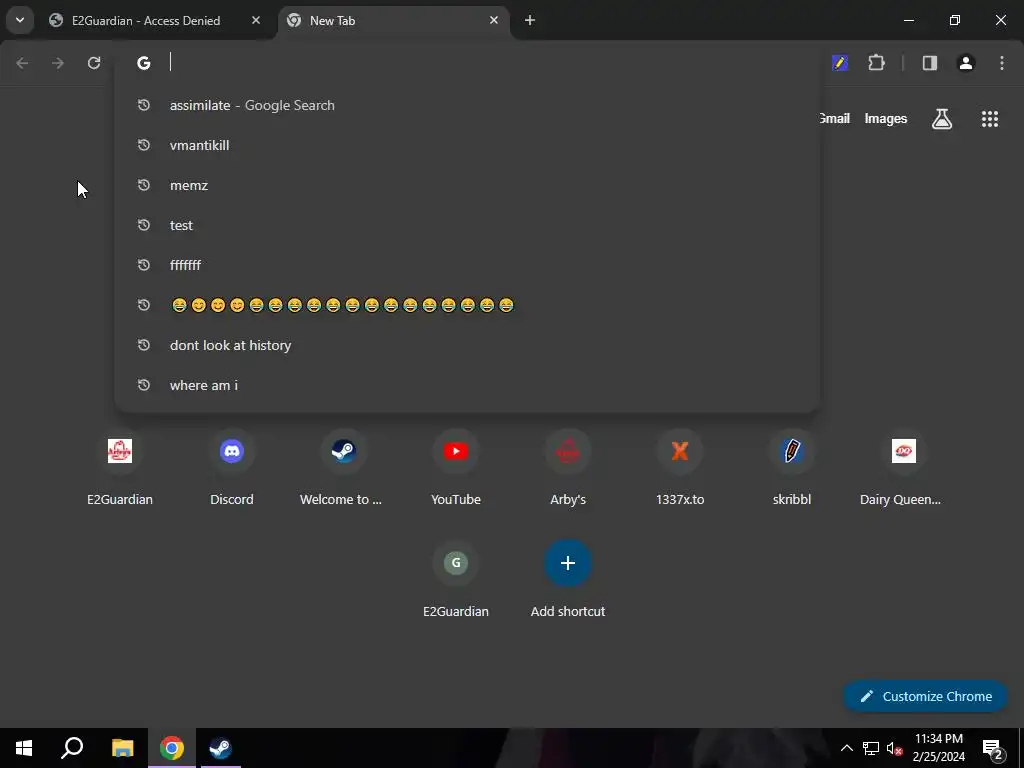Open the Discord shortcut
Screen dimensions: 1024x768
tap(232, 469)
